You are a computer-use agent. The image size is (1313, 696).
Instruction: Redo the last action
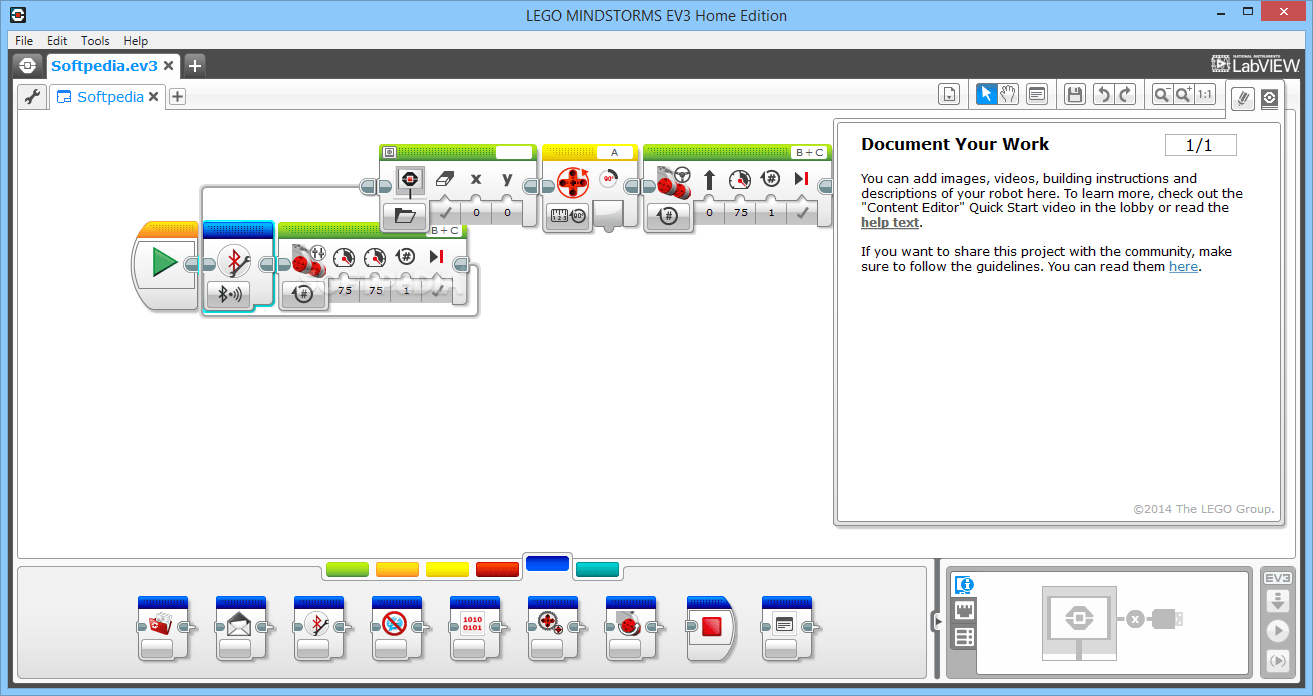click(x=1126, y=94)
